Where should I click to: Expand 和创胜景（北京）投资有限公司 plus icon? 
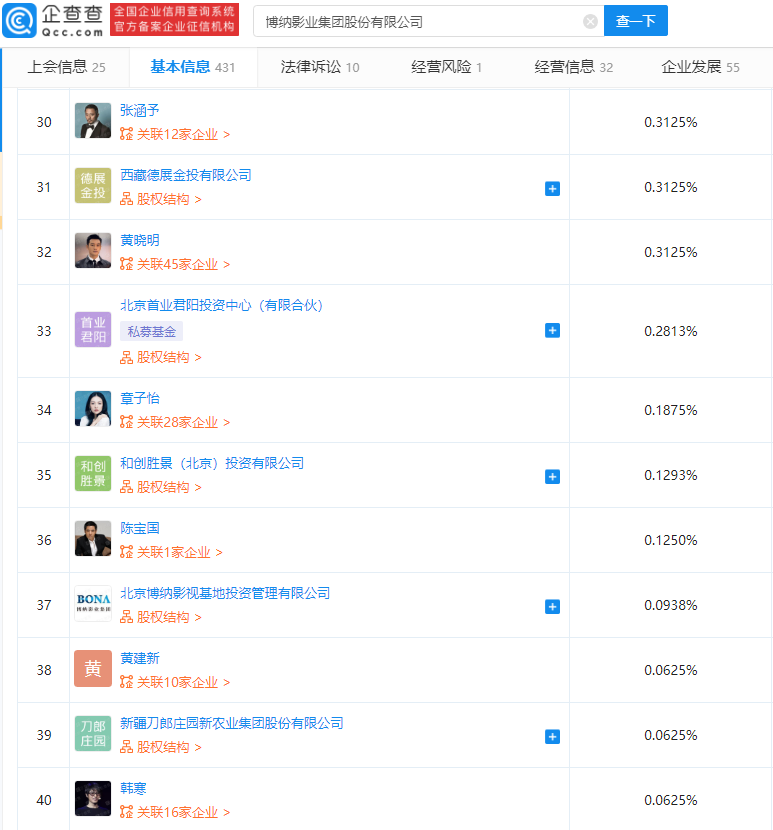coord(552,477)
